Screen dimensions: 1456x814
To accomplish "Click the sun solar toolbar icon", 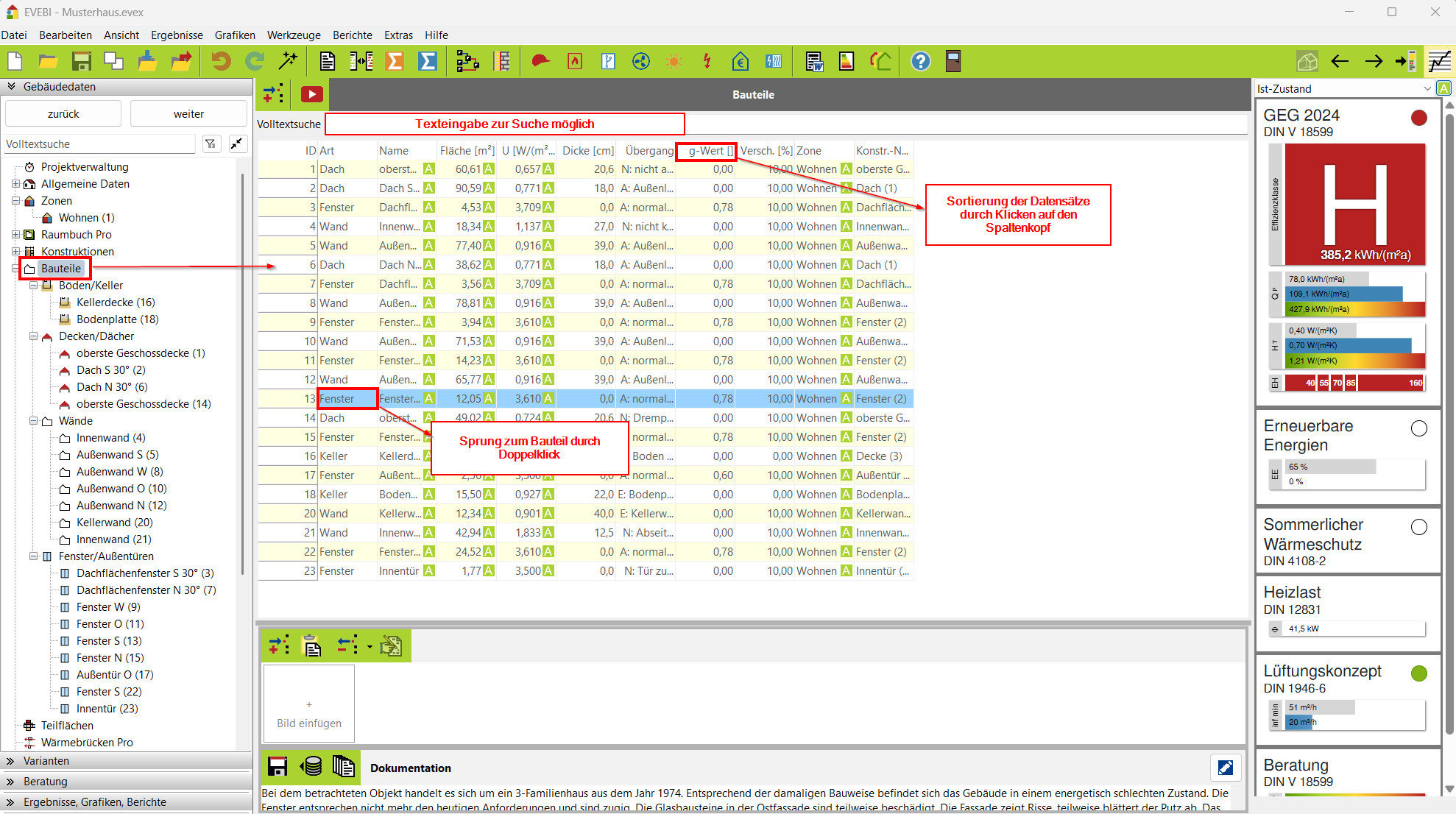I will point(674,61).
